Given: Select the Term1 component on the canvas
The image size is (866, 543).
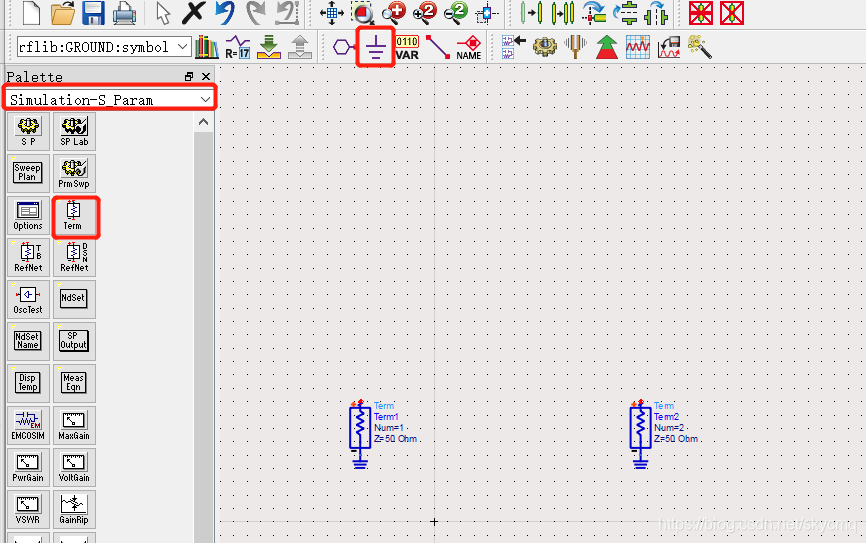Looking at the screenshot, I should [x=360, y=427].
